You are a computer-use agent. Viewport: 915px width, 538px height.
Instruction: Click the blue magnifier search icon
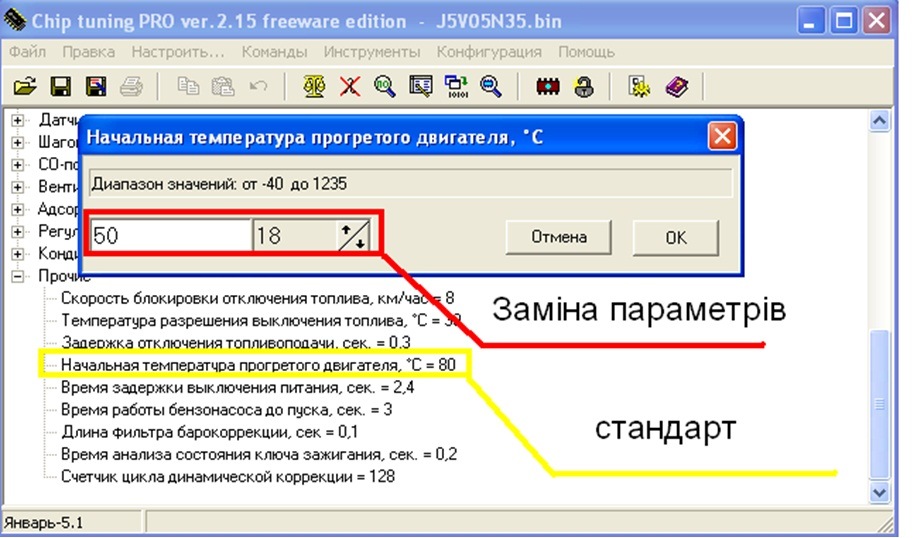(491, 86)
